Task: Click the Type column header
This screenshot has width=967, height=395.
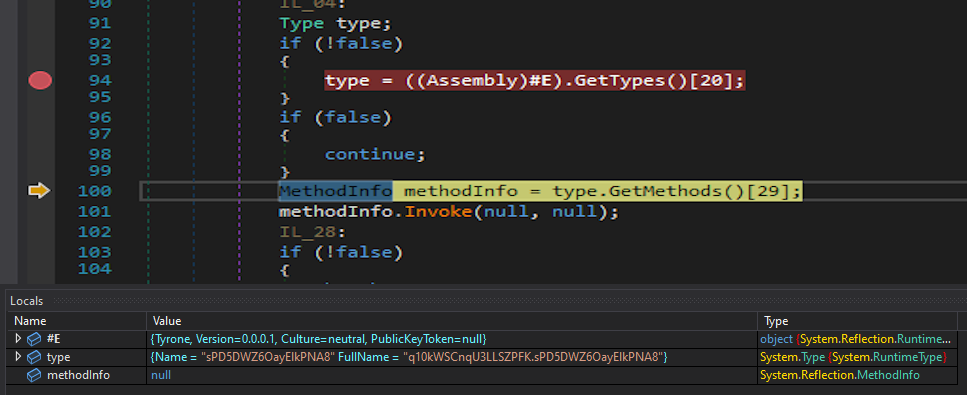Action: [x=776, y=321]
